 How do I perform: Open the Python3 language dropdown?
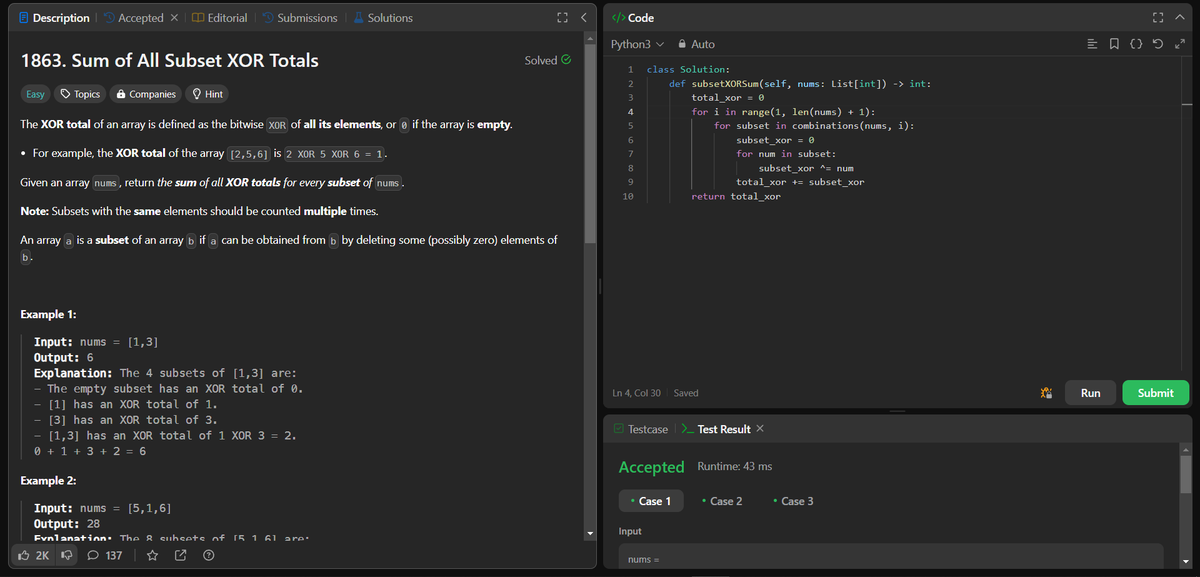coord(637,44)
